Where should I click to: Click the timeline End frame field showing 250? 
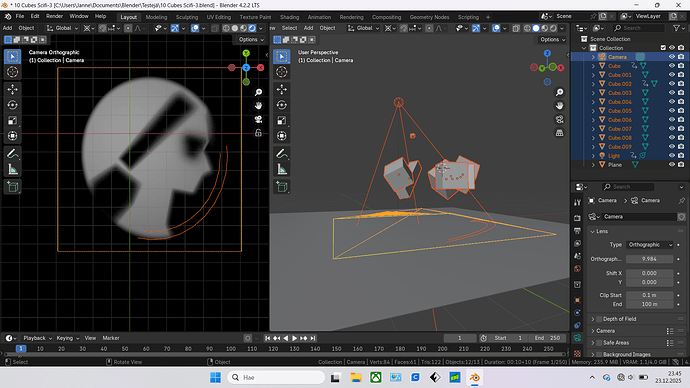tap(548, 338)
